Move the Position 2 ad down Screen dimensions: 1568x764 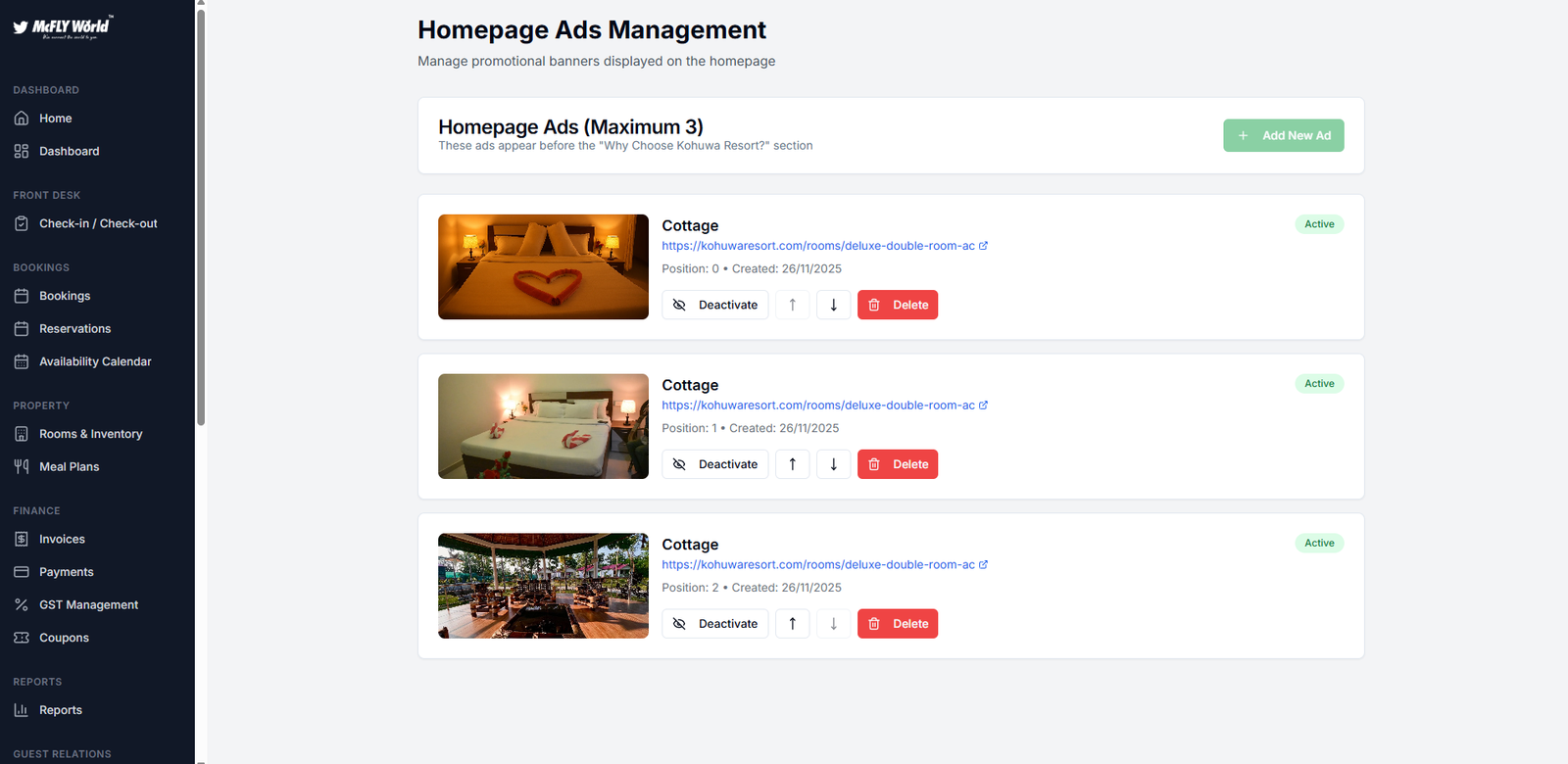834,624
